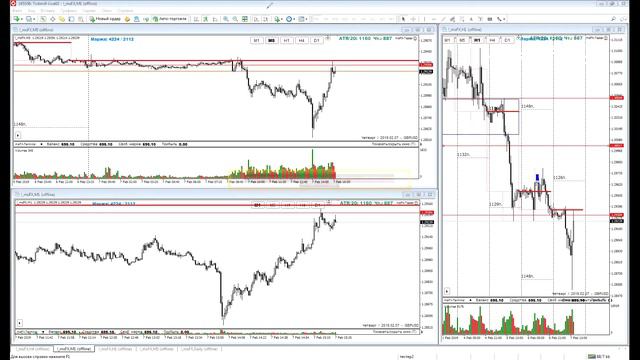Open the Strategy Tester icon
The image size is (640, 360).
pyautogui.click(x=81, y=19)
